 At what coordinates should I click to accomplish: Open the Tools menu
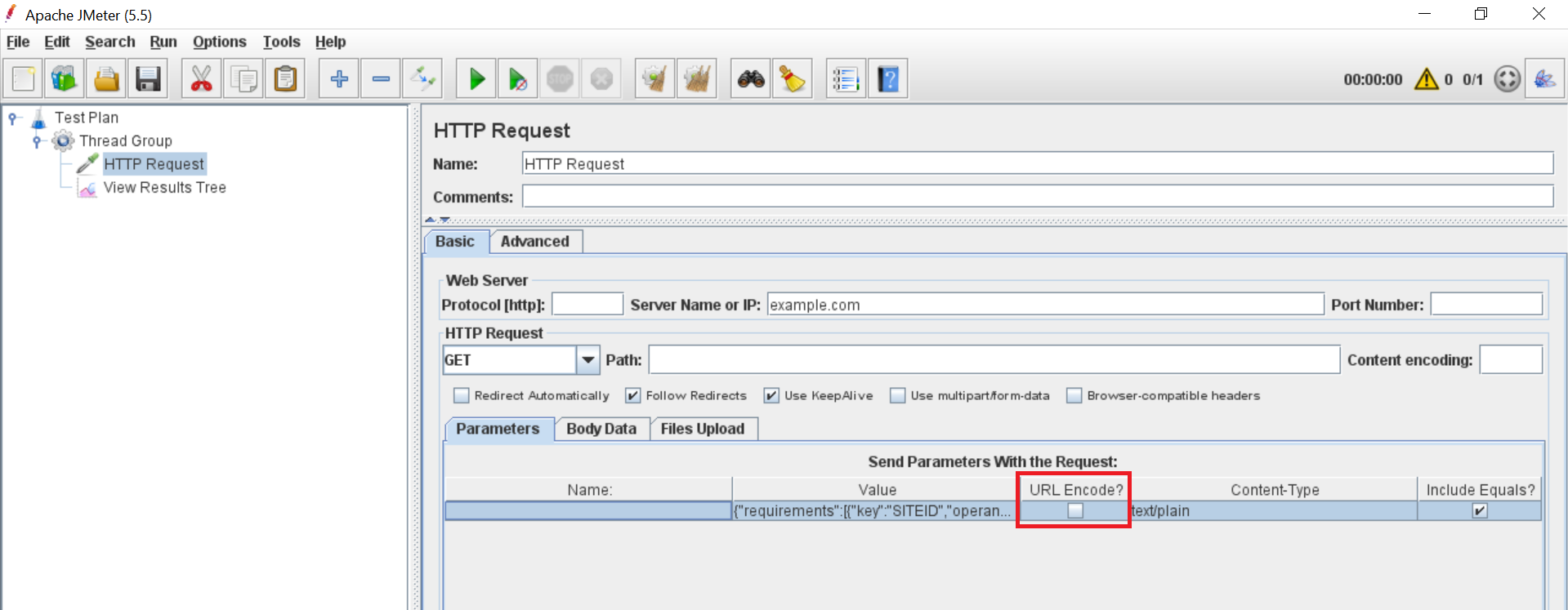click(282, 42)
